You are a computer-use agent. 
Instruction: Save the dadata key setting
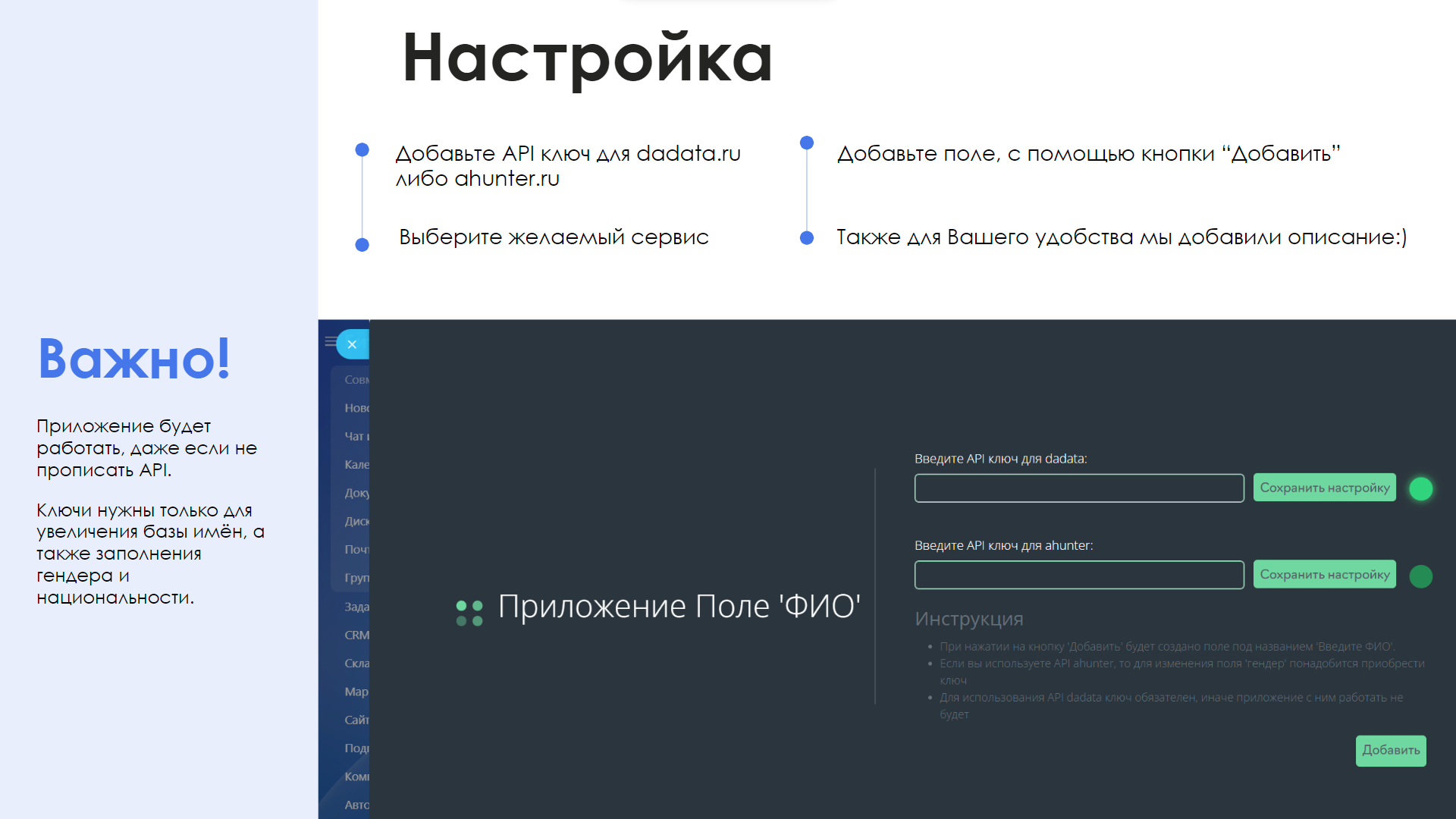(1324, 488)
